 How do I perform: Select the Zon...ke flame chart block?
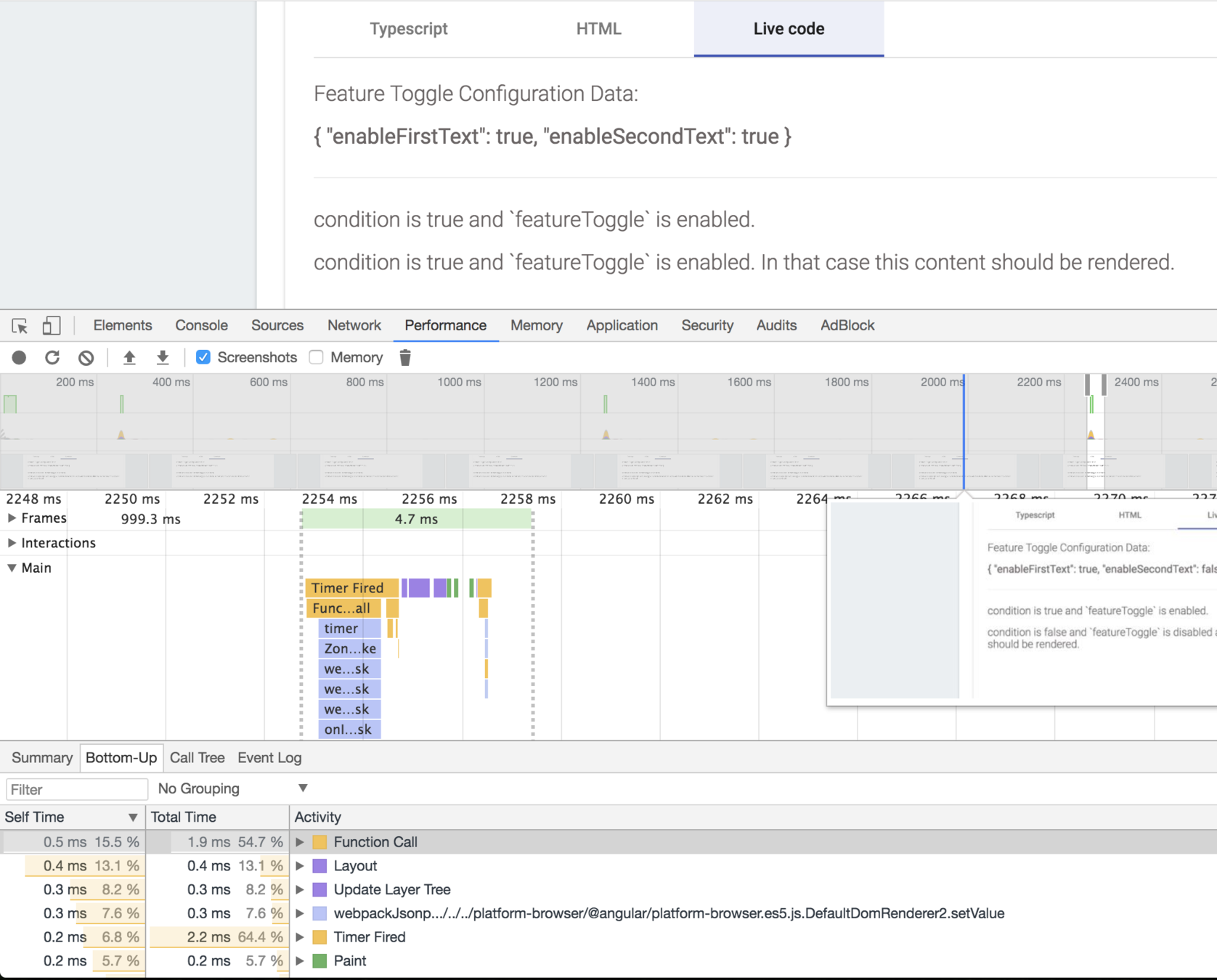[349, 649]
